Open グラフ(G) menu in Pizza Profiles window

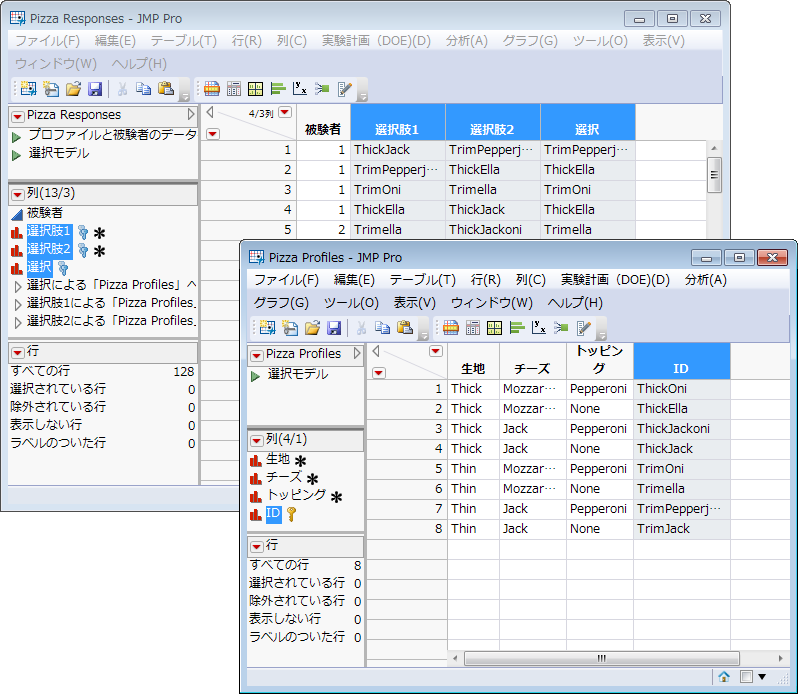tap(282, 303)
